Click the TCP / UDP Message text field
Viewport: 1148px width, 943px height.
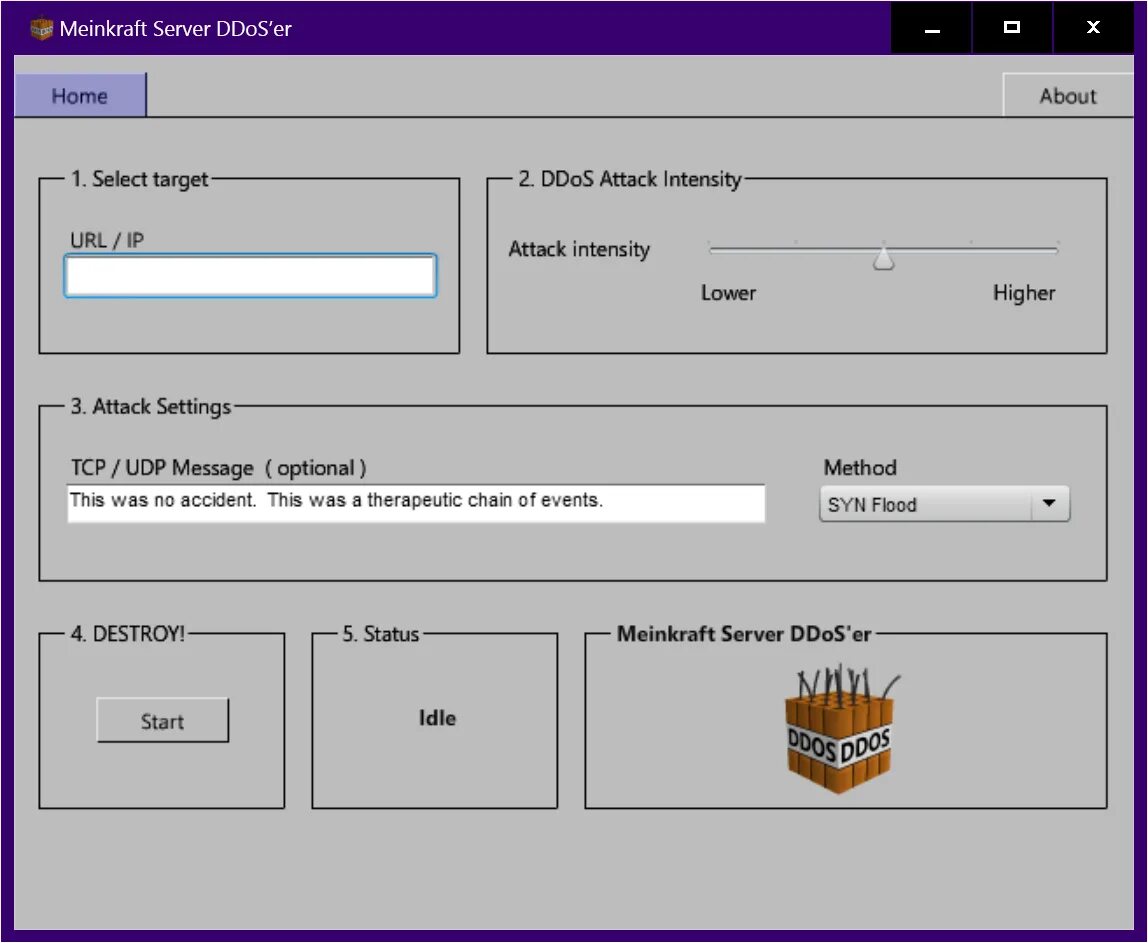click(416, 503)
